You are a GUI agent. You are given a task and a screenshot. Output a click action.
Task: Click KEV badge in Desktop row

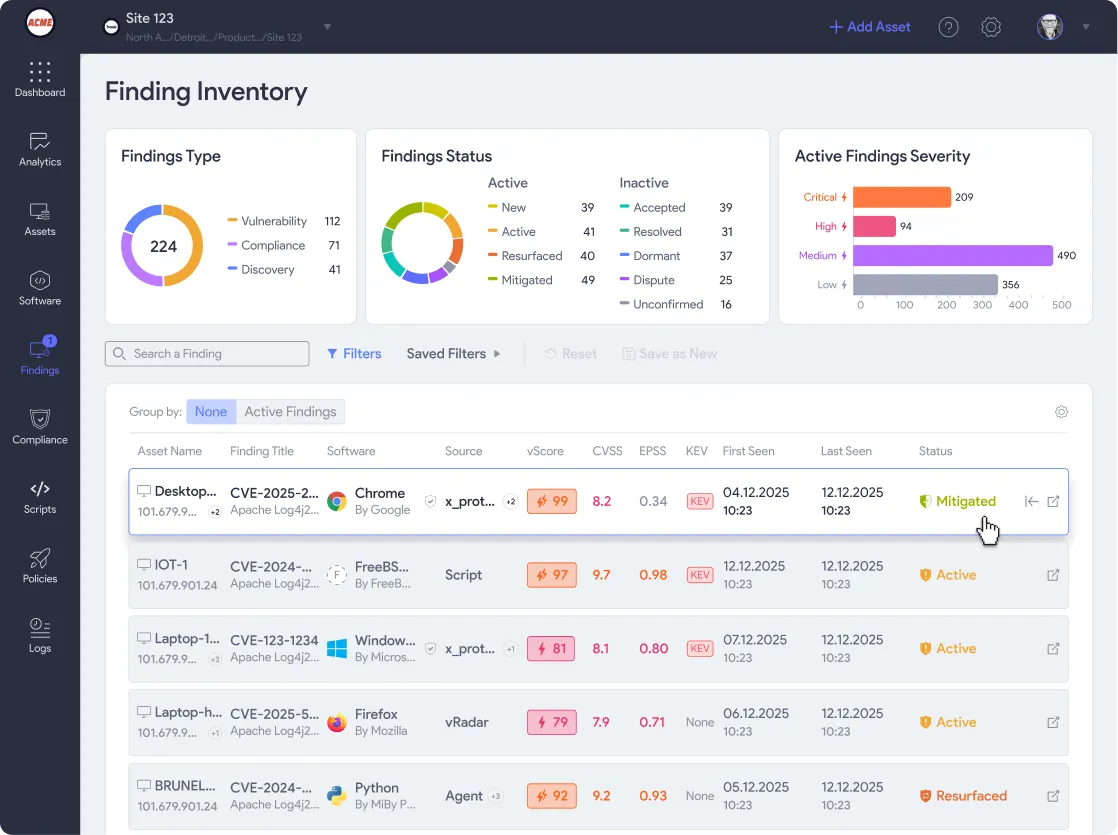(699, 501)
